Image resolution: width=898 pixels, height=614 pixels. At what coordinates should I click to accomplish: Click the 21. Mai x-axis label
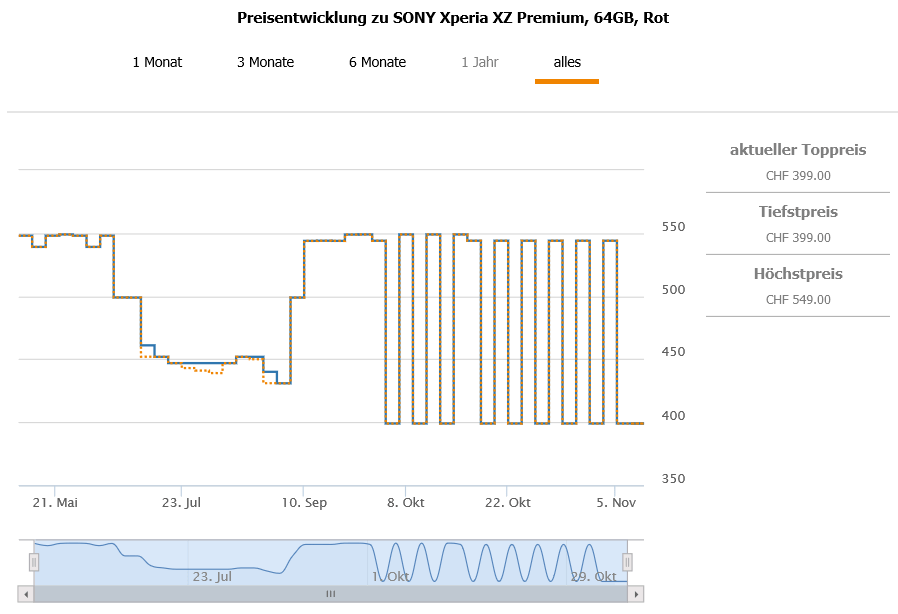[55, 502]
